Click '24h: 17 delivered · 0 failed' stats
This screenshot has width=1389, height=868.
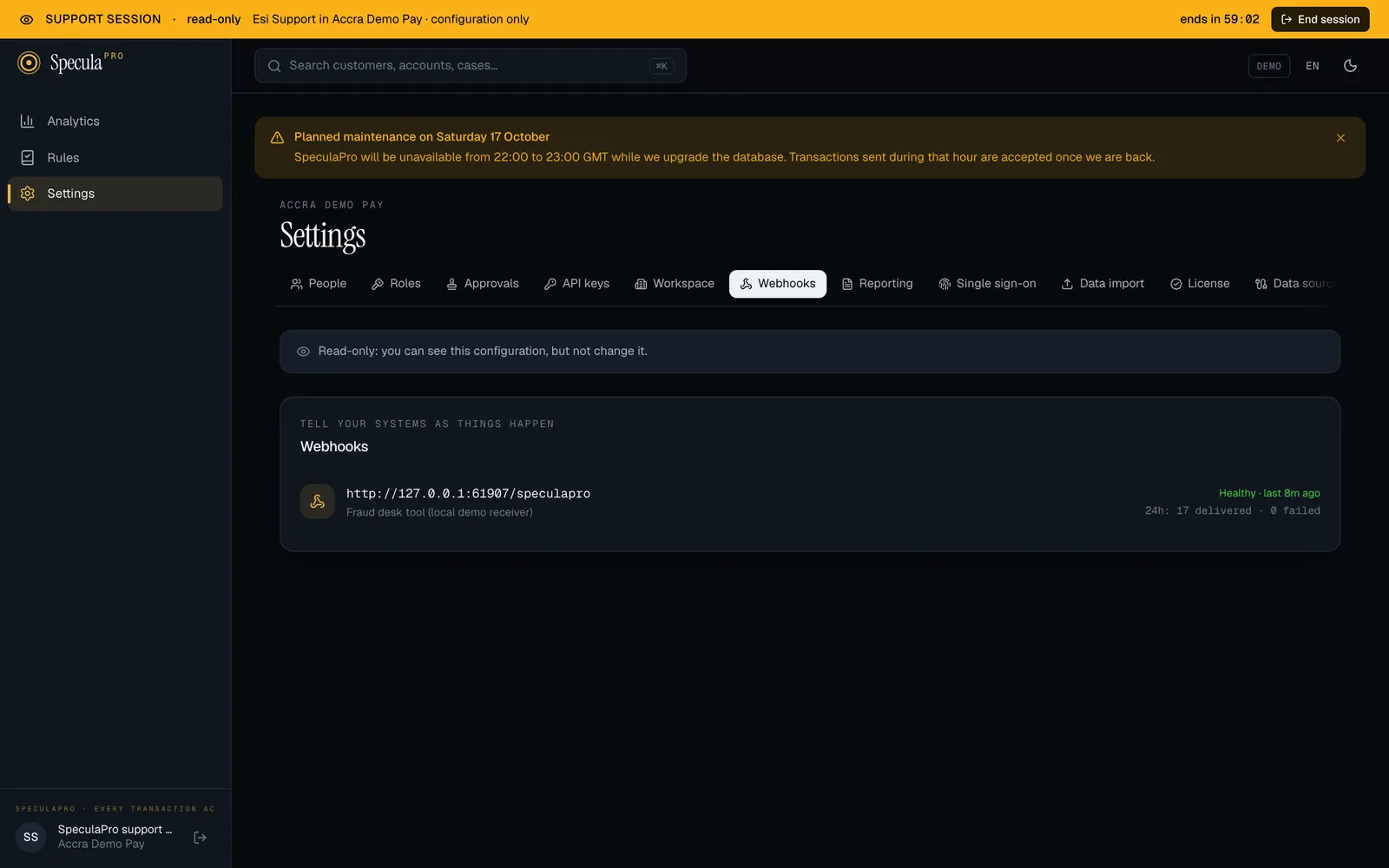[1232, 510]
